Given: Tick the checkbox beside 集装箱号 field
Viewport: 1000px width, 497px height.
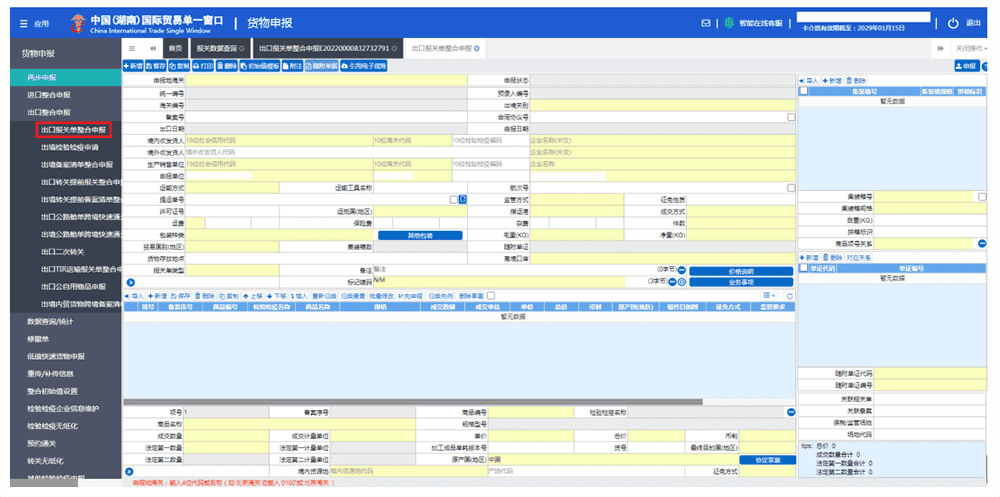Looking at the screenshot, I should [982, 197].
